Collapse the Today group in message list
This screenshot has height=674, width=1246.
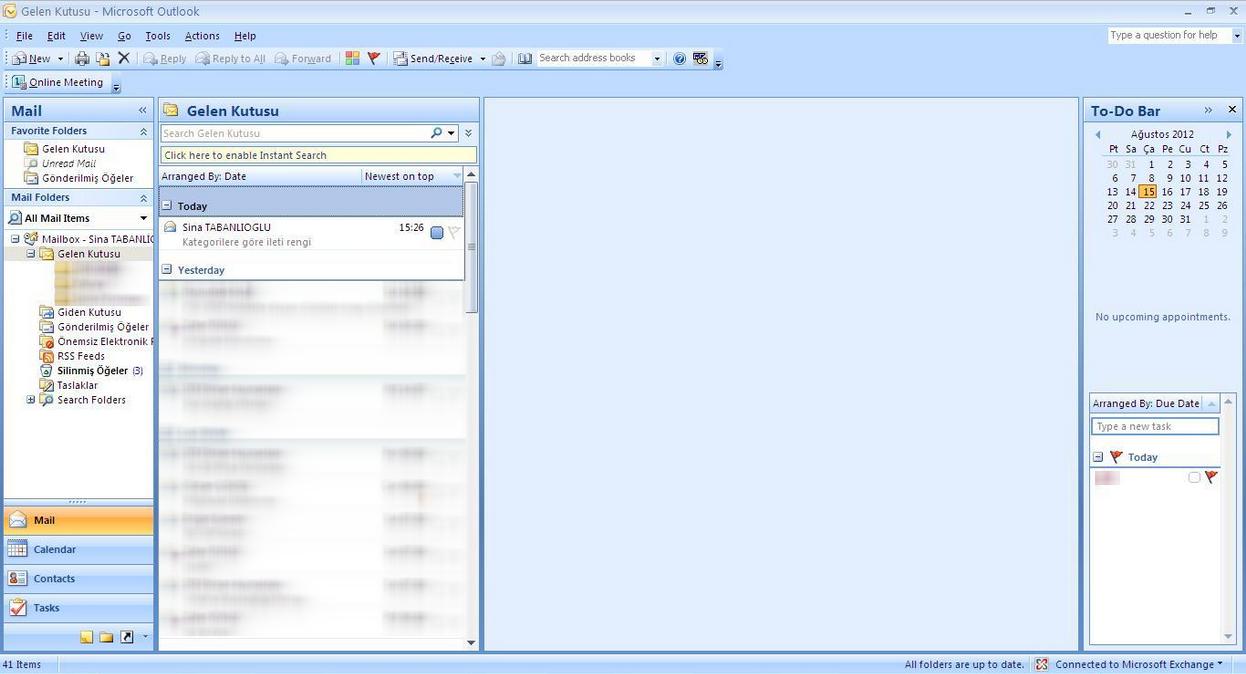click(167, 206)
